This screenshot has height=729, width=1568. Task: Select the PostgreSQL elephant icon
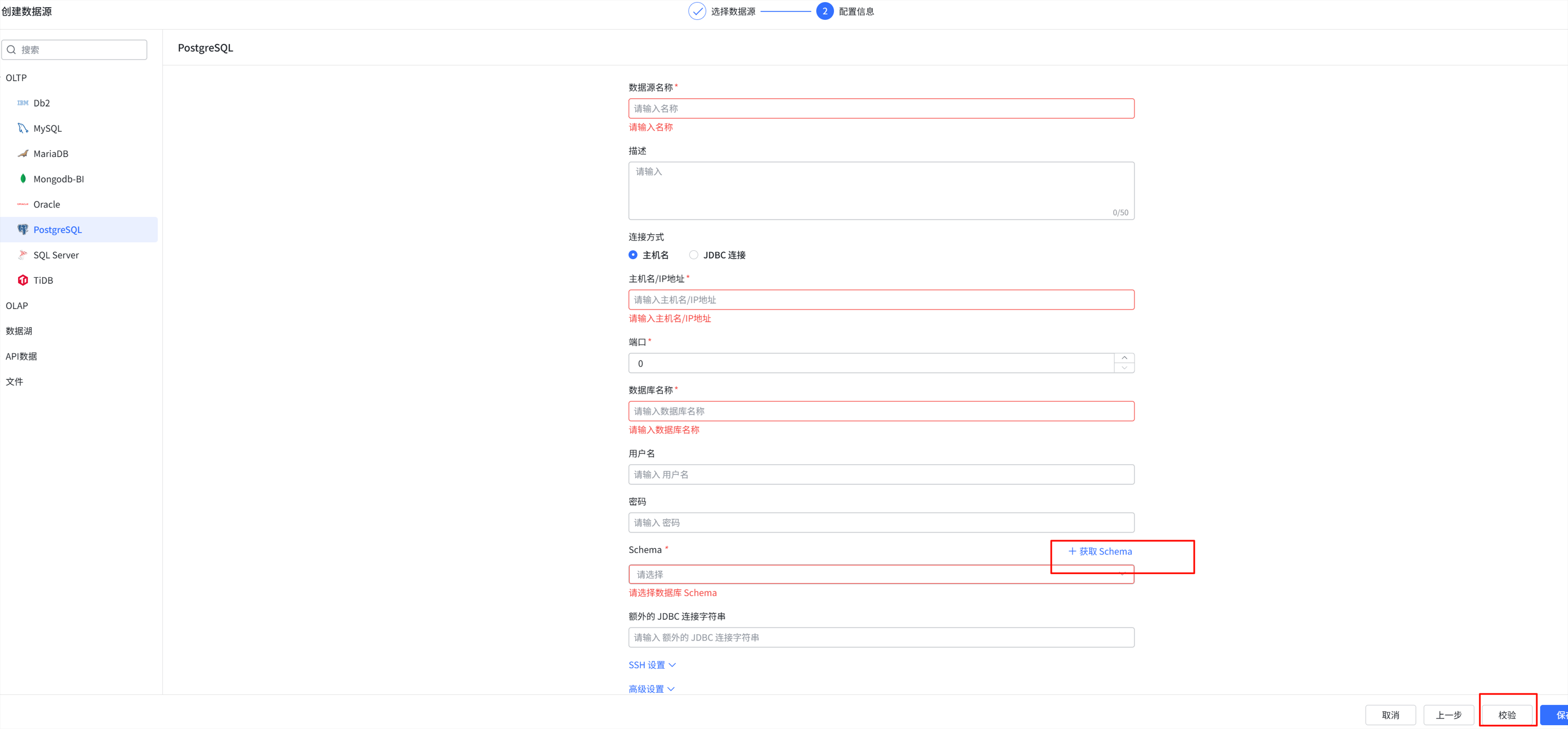(22, 229)
